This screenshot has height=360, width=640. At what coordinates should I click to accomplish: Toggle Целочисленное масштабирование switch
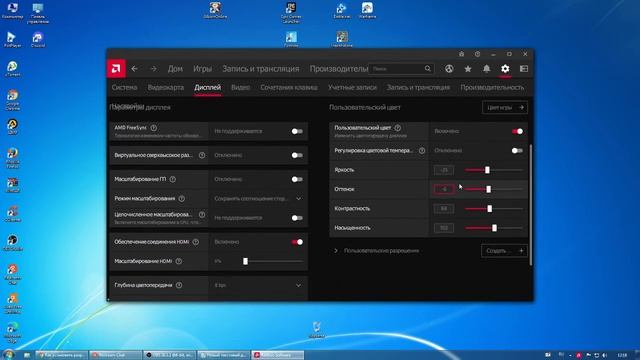pyautogui.click(x=297, y=218)
